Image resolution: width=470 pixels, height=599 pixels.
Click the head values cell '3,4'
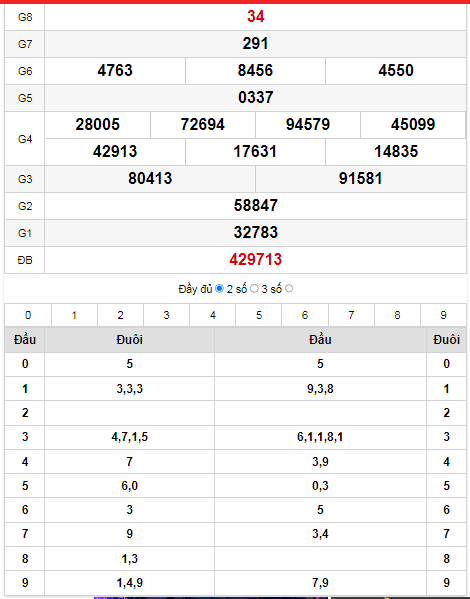point(320,534)
